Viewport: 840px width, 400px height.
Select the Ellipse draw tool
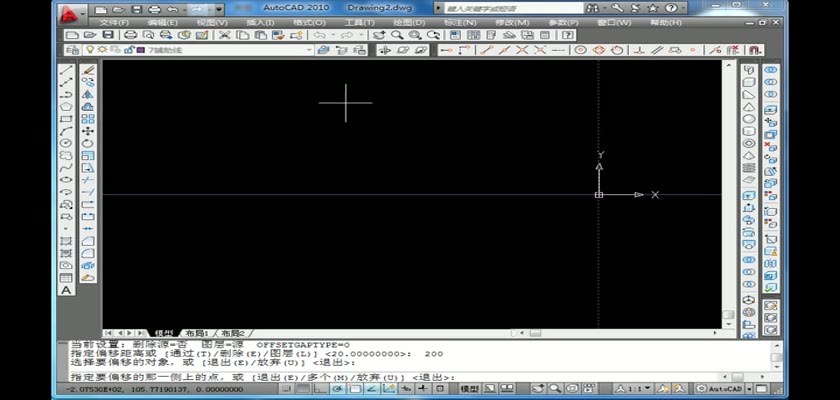[66, 180]
